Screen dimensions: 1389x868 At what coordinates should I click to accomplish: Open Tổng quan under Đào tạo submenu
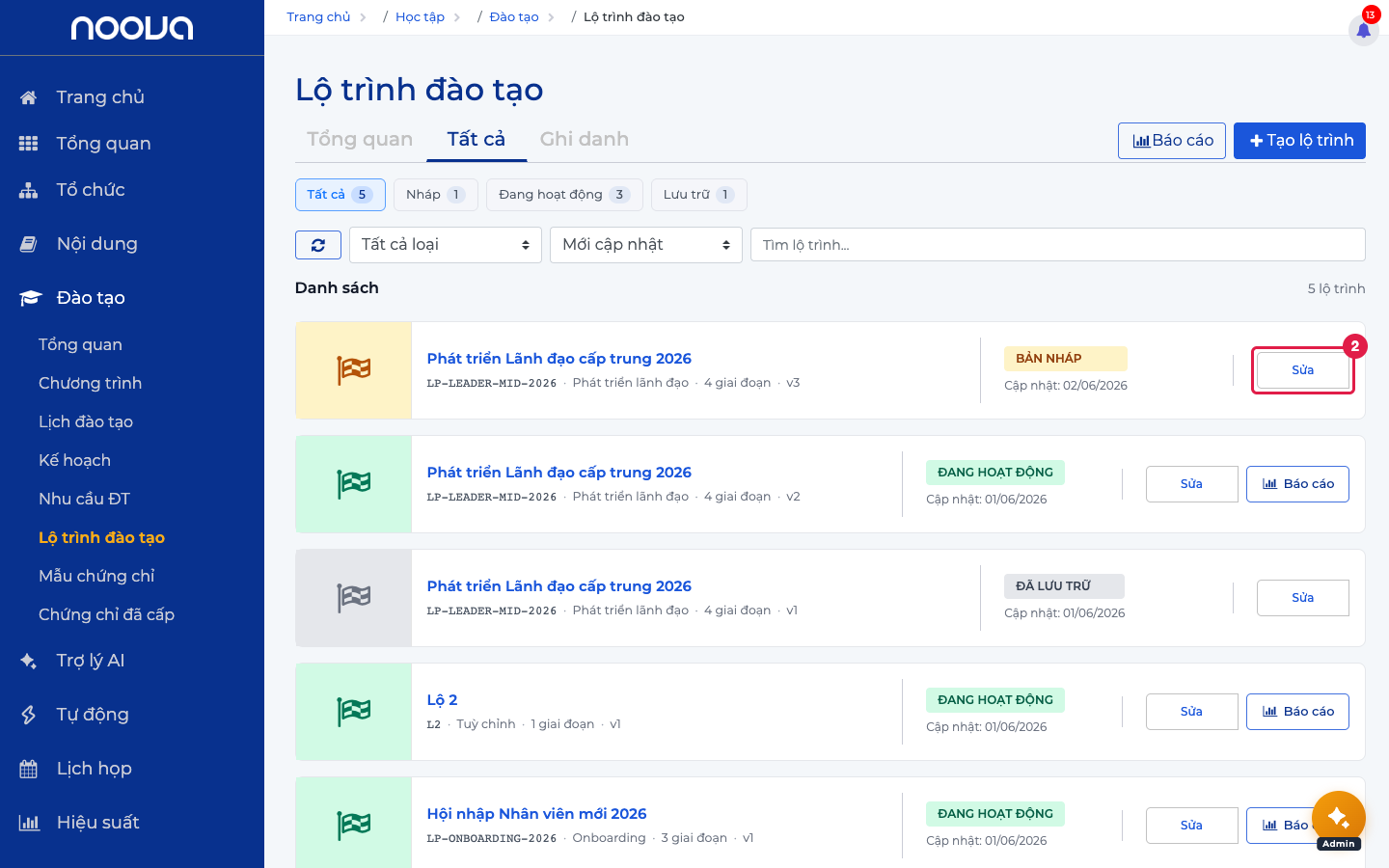coord(80,345)
